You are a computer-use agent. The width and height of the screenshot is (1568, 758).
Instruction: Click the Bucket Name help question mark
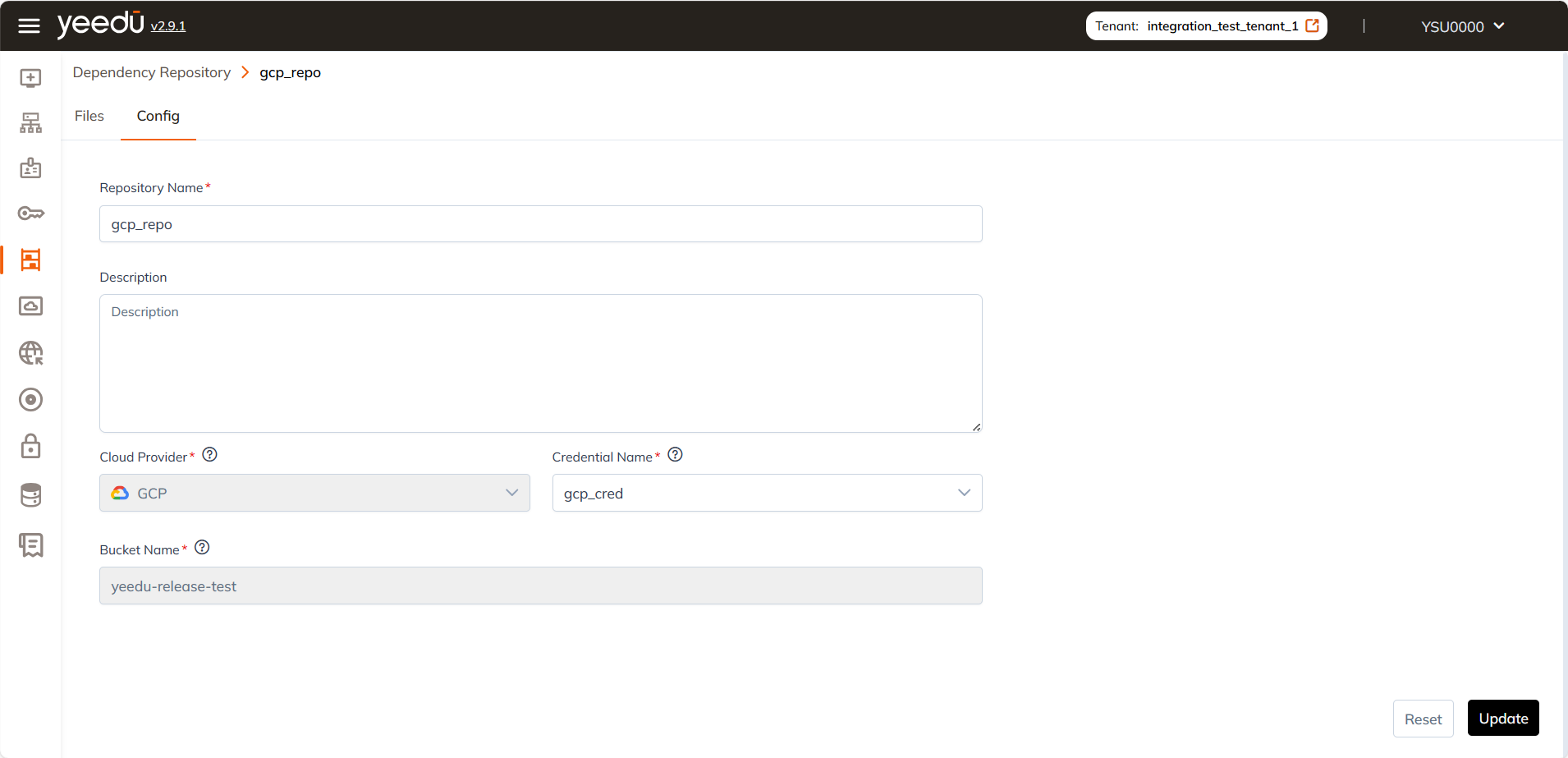pyautogui.click(x=202, y=546)
